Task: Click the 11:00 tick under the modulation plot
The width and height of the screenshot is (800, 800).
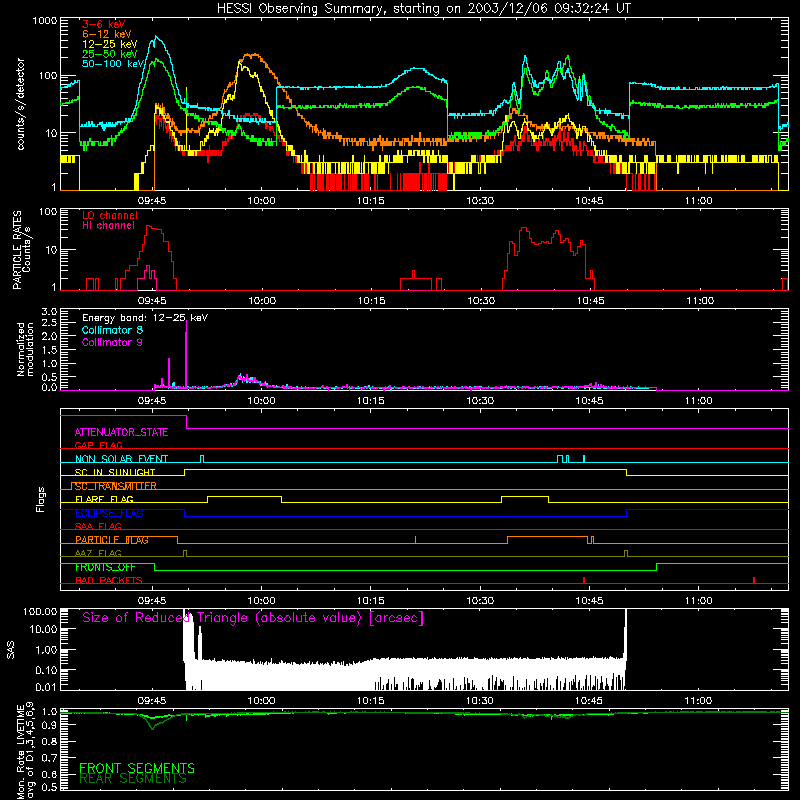Action: click(698, 401)
